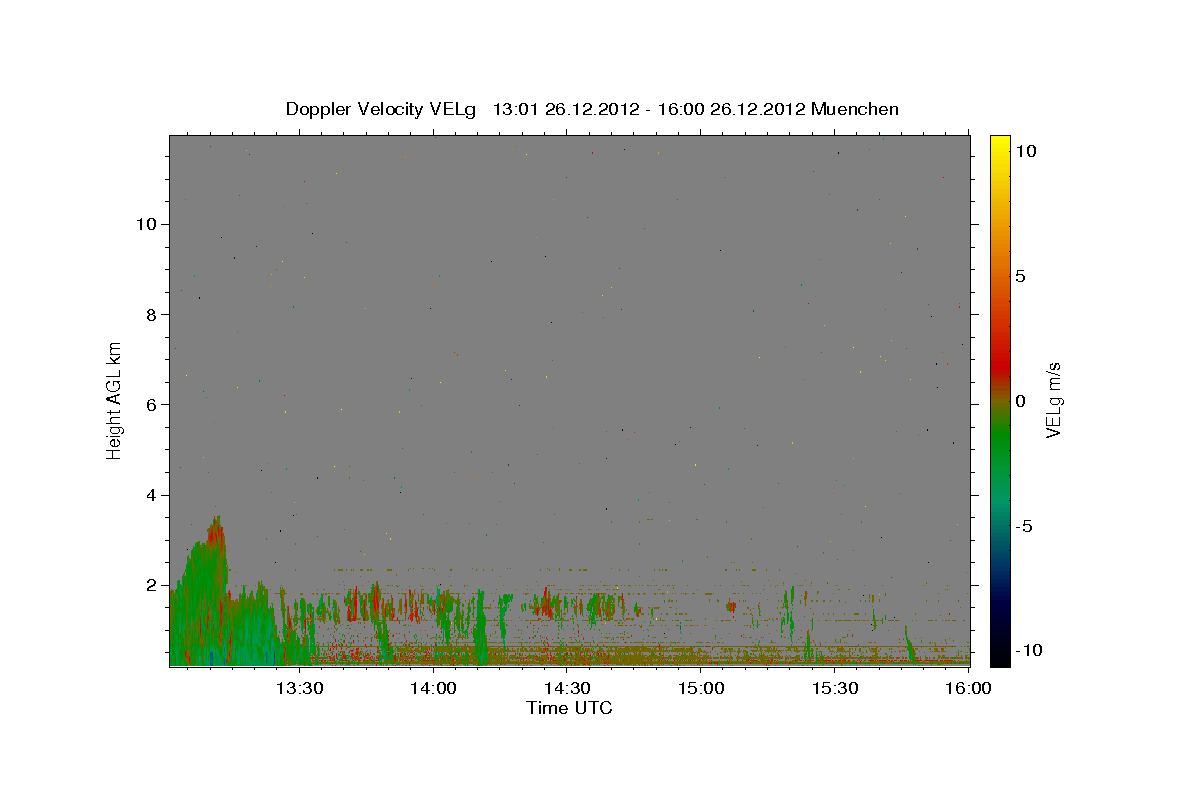1200x800 pixels.
Task: Click the 'Height AGL km' axis label
Action: [115, 400]
